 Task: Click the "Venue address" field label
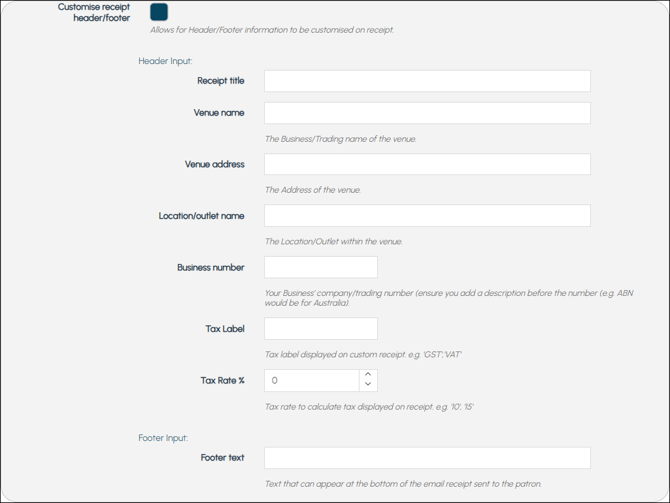click(214, 164)
